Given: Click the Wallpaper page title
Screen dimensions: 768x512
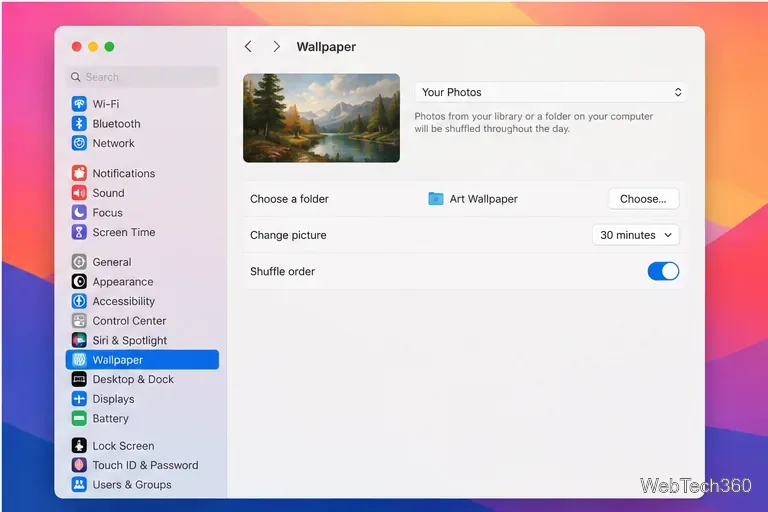Looking at the screenshot, I should 326,47.
